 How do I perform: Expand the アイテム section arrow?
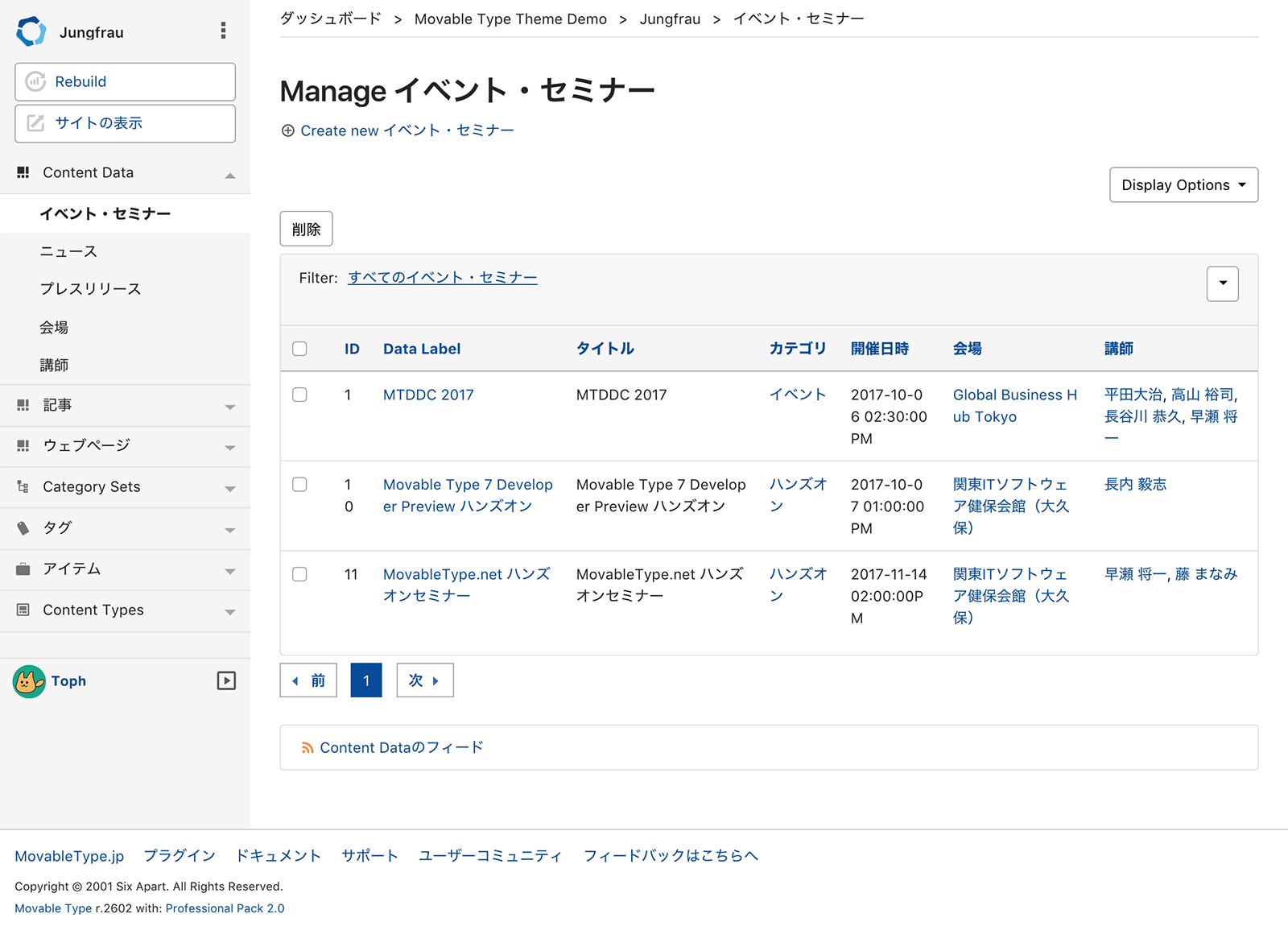click(230, 571)
